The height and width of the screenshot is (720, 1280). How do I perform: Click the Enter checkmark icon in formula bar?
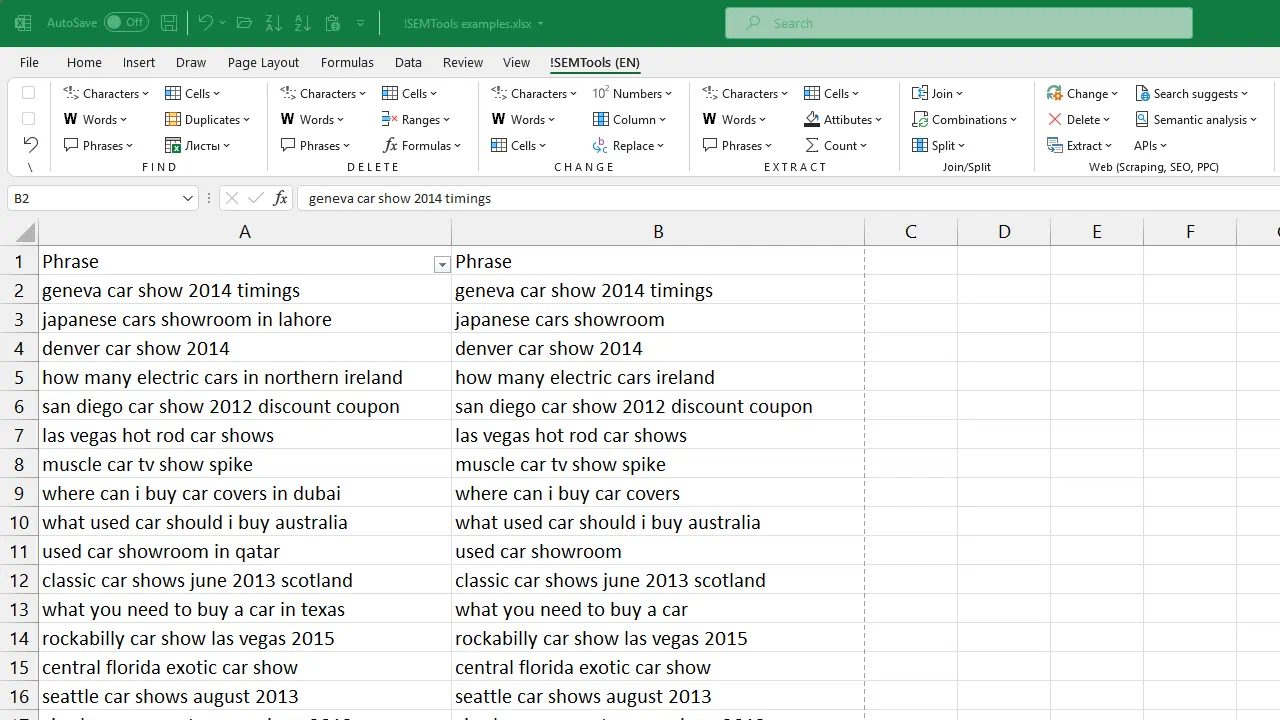click(x=256, y=198)
